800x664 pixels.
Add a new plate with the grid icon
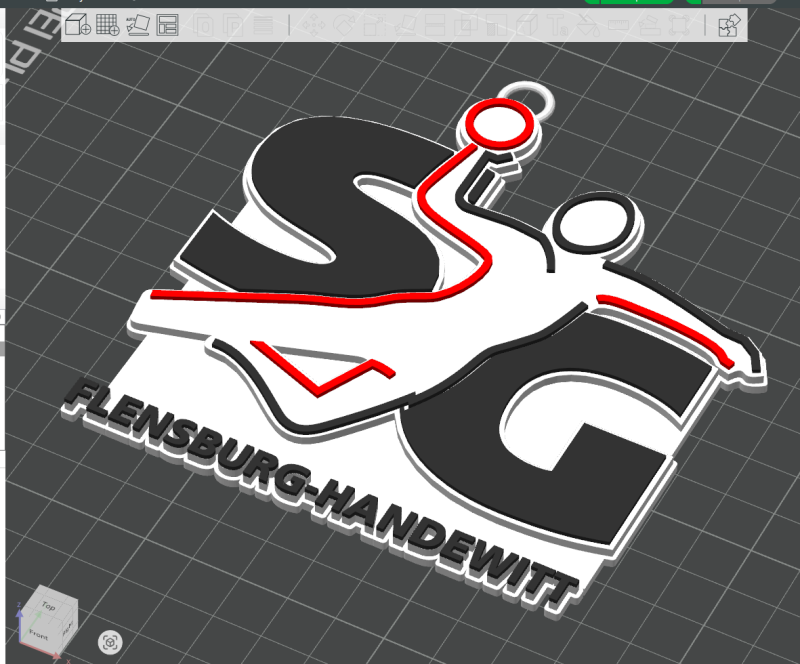pyautogui.click(x=107, y=25)
